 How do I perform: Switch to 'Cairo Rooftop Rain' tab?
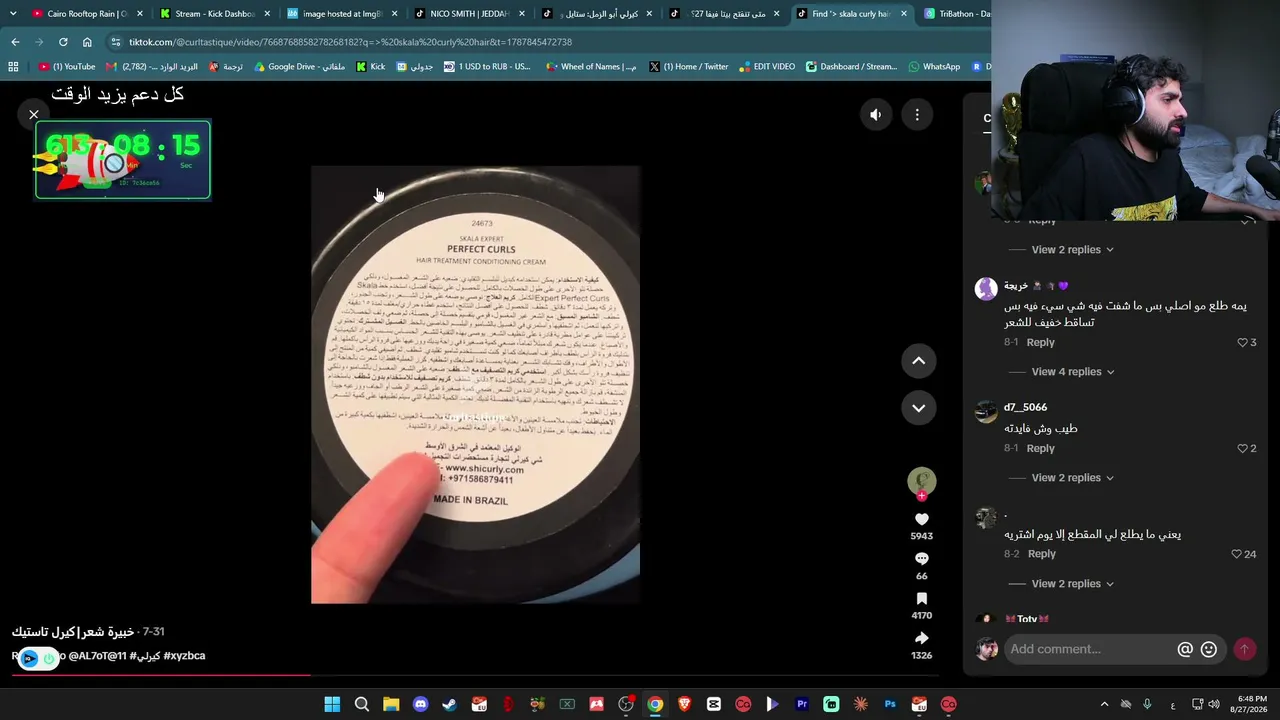click(87, 14)
